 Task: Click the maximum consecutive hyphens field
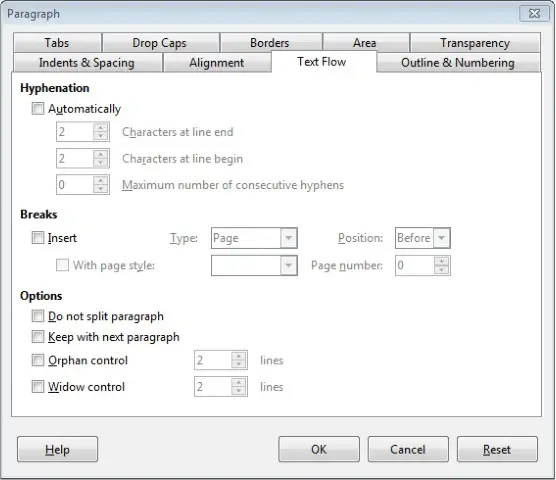(83, 184)
